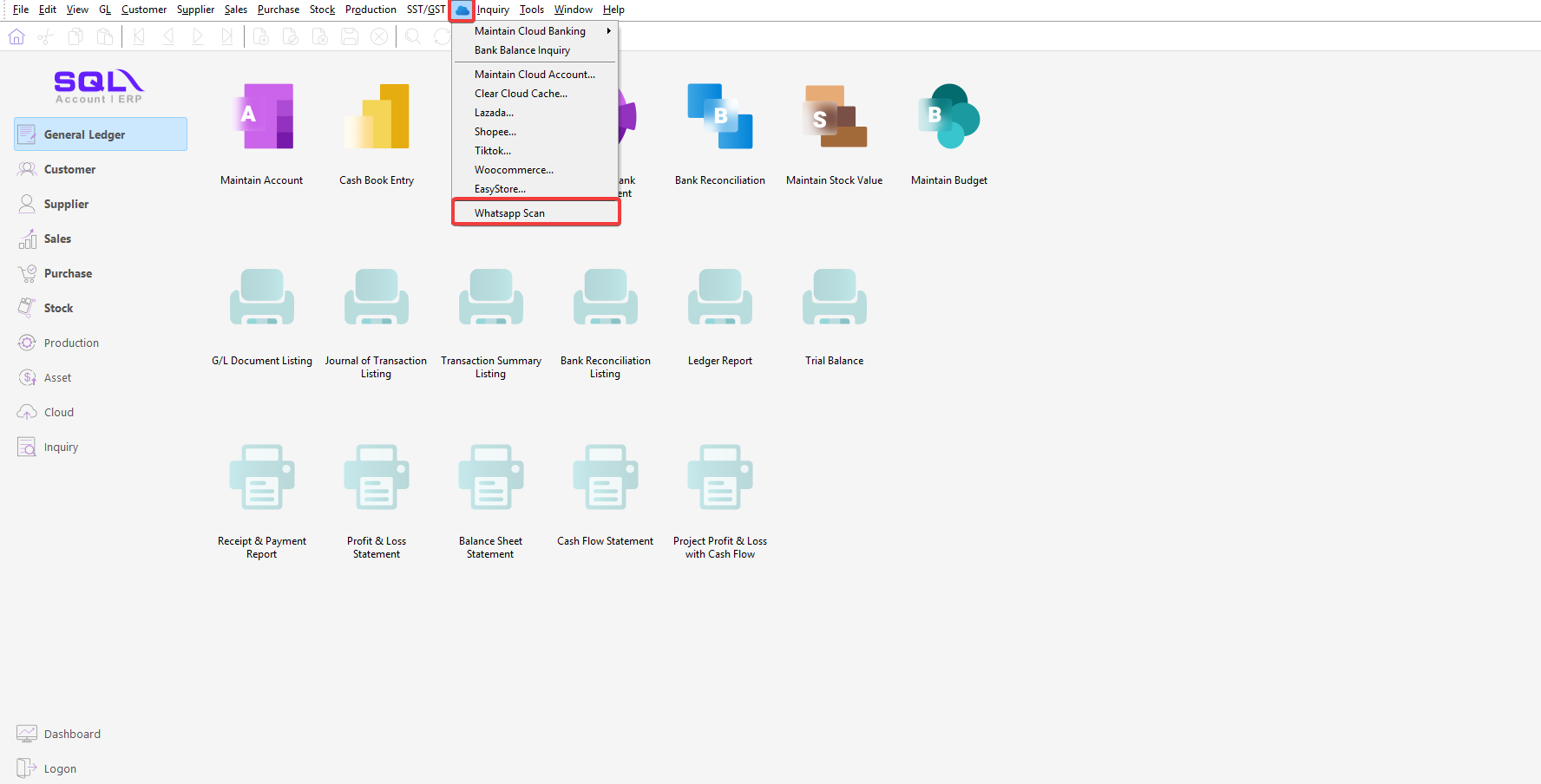Go to last record toolbar icon
The width and height of the screenshot is (1541, 784).
(x=227, y=36)
